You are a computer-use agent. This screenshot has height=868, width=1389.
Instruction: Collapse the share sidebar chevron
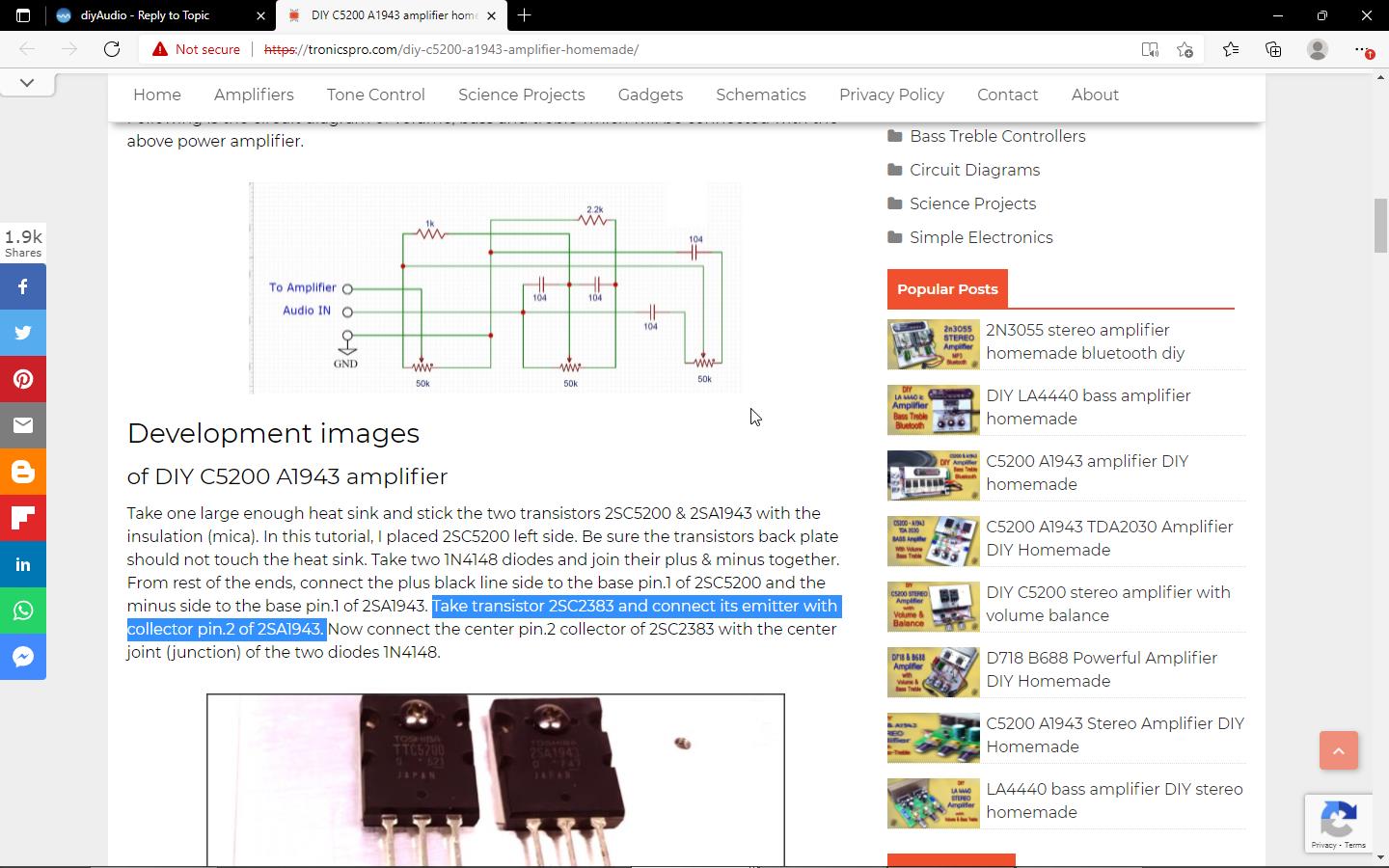coord(27,83)
